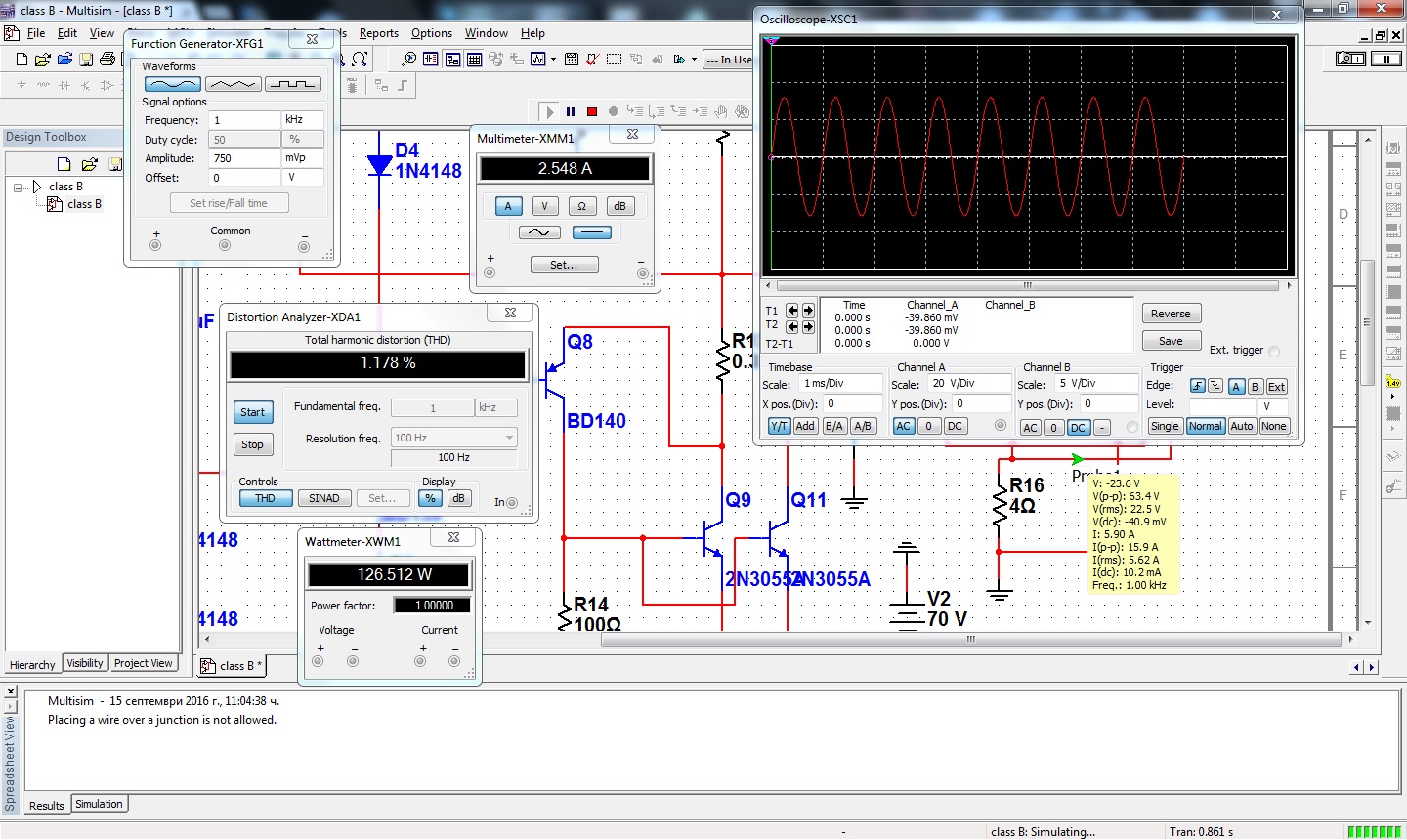Viewport: 1407px width, 840px height.
Task: Select the measurement probe 1.4v icon
Action: coord(1393,380)
